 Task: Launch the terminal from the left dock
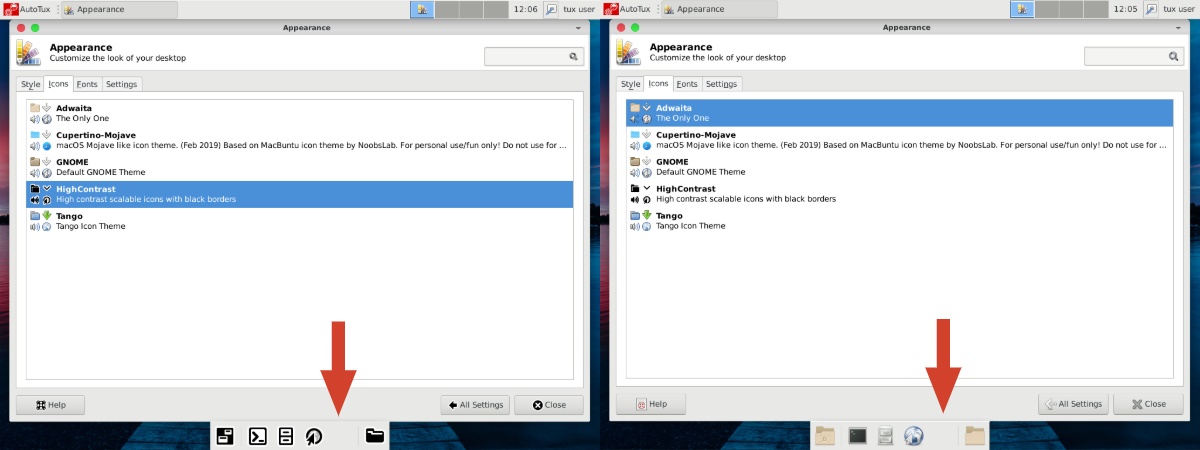257,436
